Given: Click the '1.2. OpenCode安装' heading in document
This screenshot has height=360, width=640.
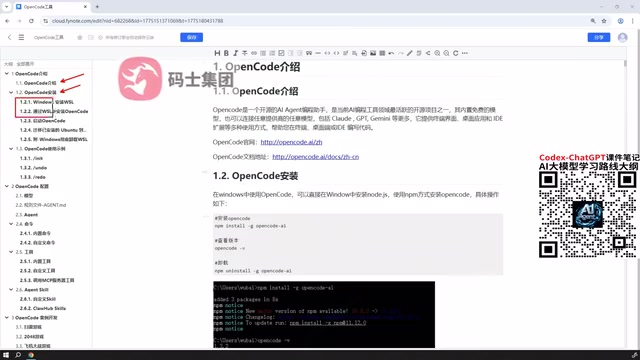Looking at the screenshot, I should coord(256,176).
